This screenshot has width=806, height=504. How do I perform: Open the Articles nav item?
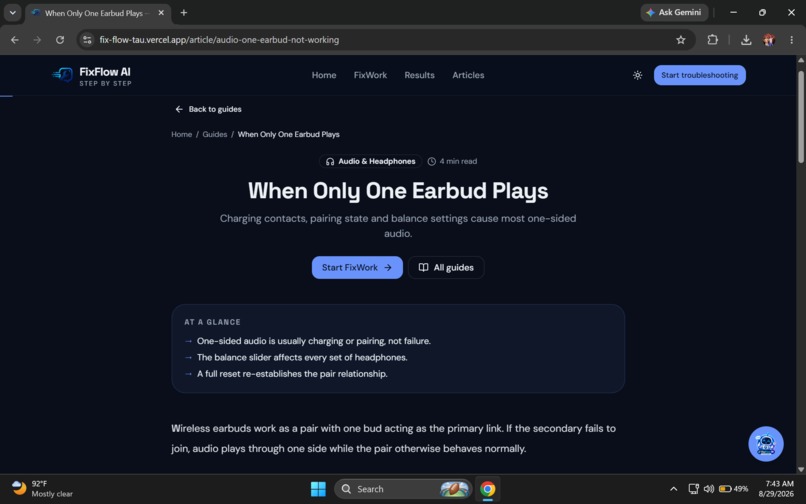468,75
